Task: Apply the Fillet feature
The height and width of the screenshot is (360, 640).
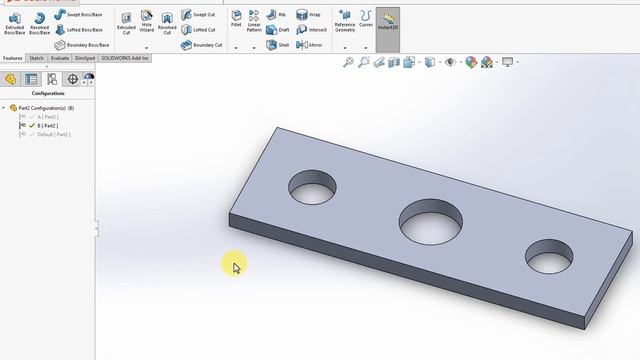Action: point(236,18)
